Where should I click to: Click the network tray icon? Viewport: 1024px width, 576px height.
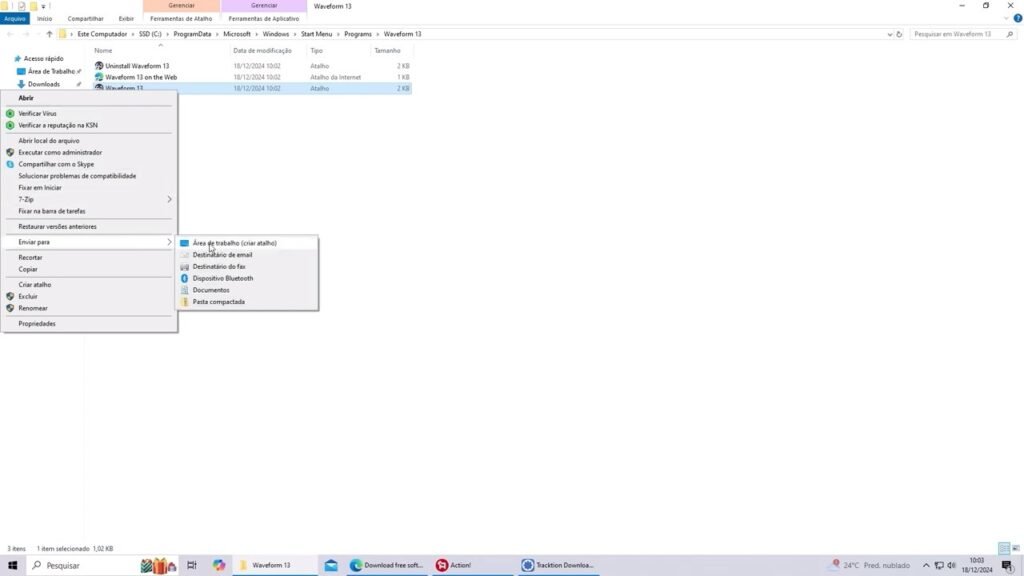[x=939, y=566]
